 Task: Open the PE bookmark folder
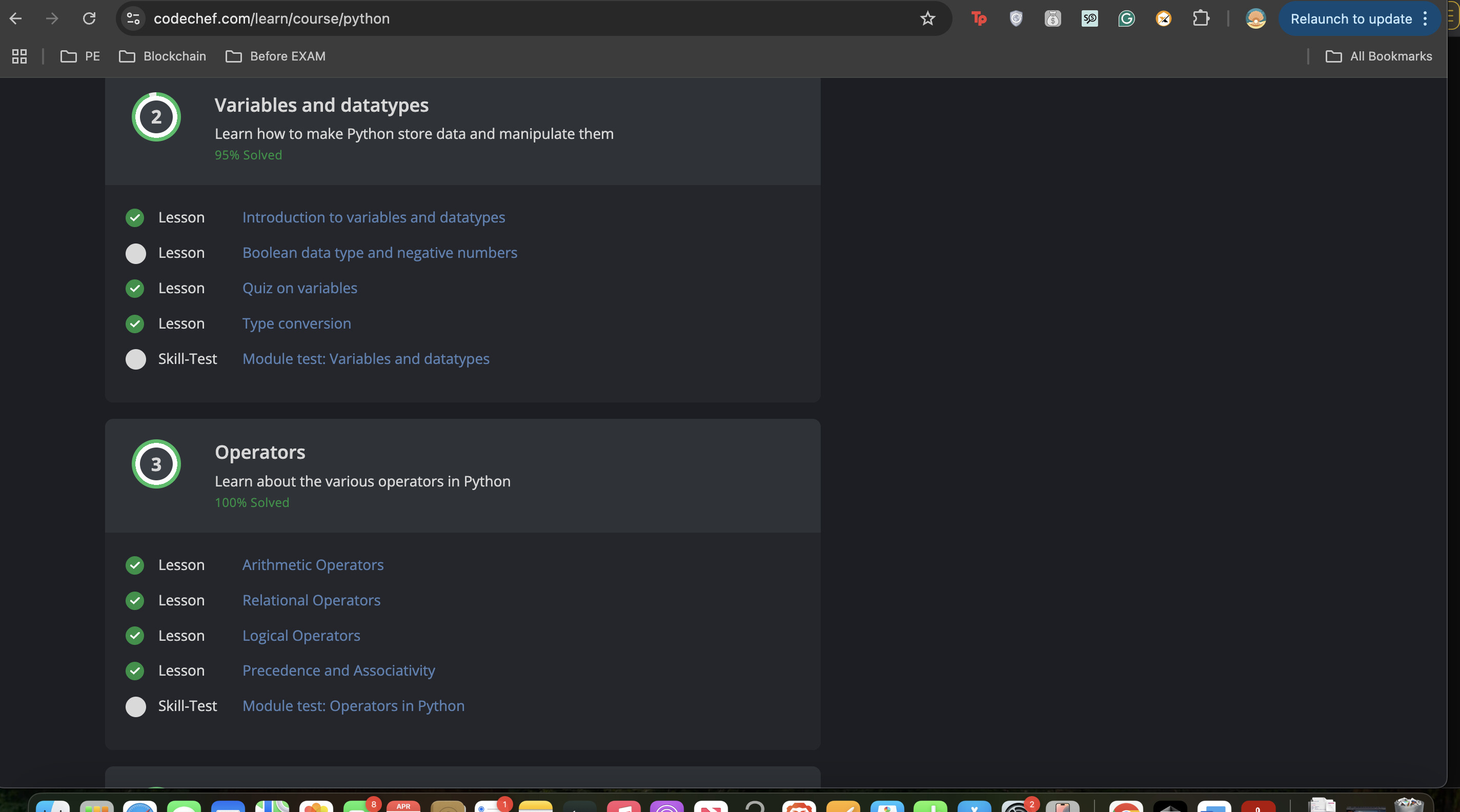tap(80, 56)
